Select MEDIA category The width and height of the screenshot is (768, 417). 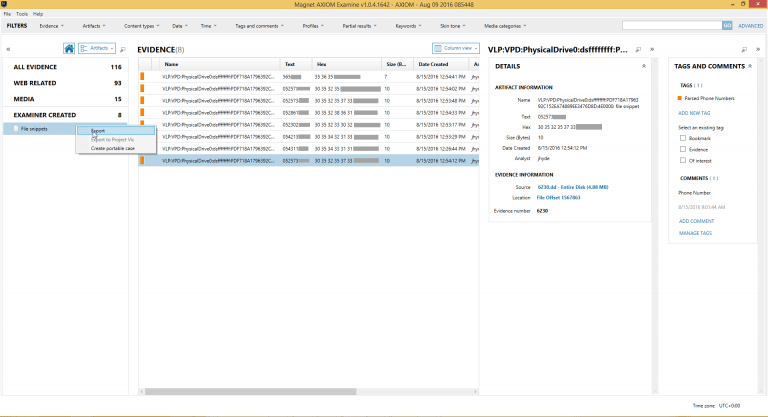66,99
